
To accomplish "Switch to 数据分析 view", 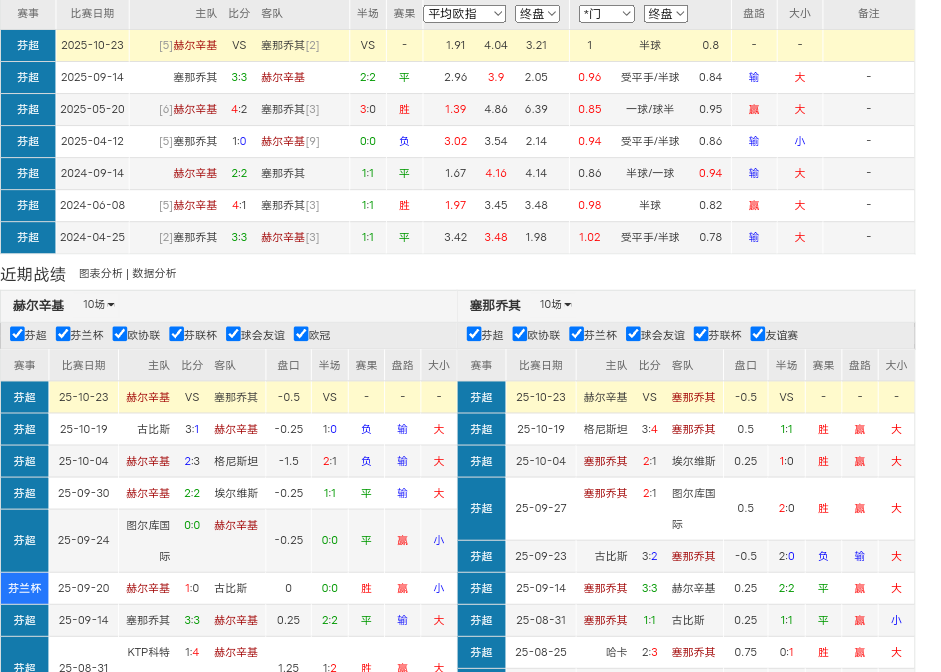I will (x=154, y=273).
